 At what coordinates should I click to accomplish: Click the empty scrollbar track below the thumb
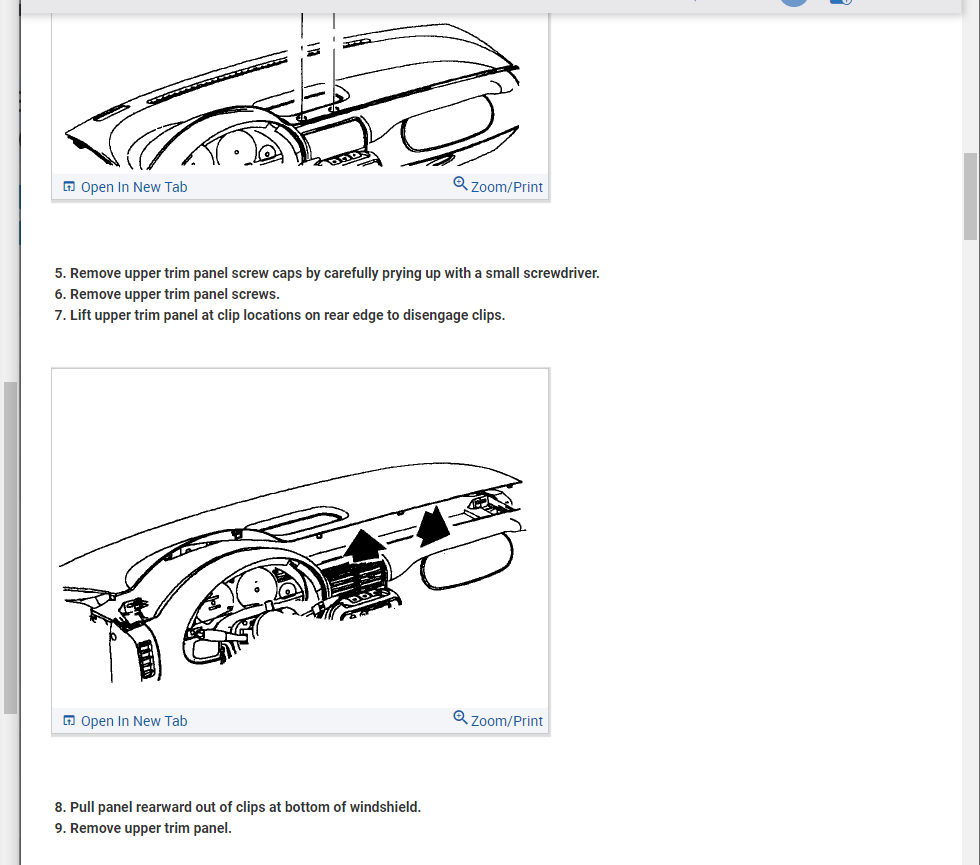pos(970,550)
